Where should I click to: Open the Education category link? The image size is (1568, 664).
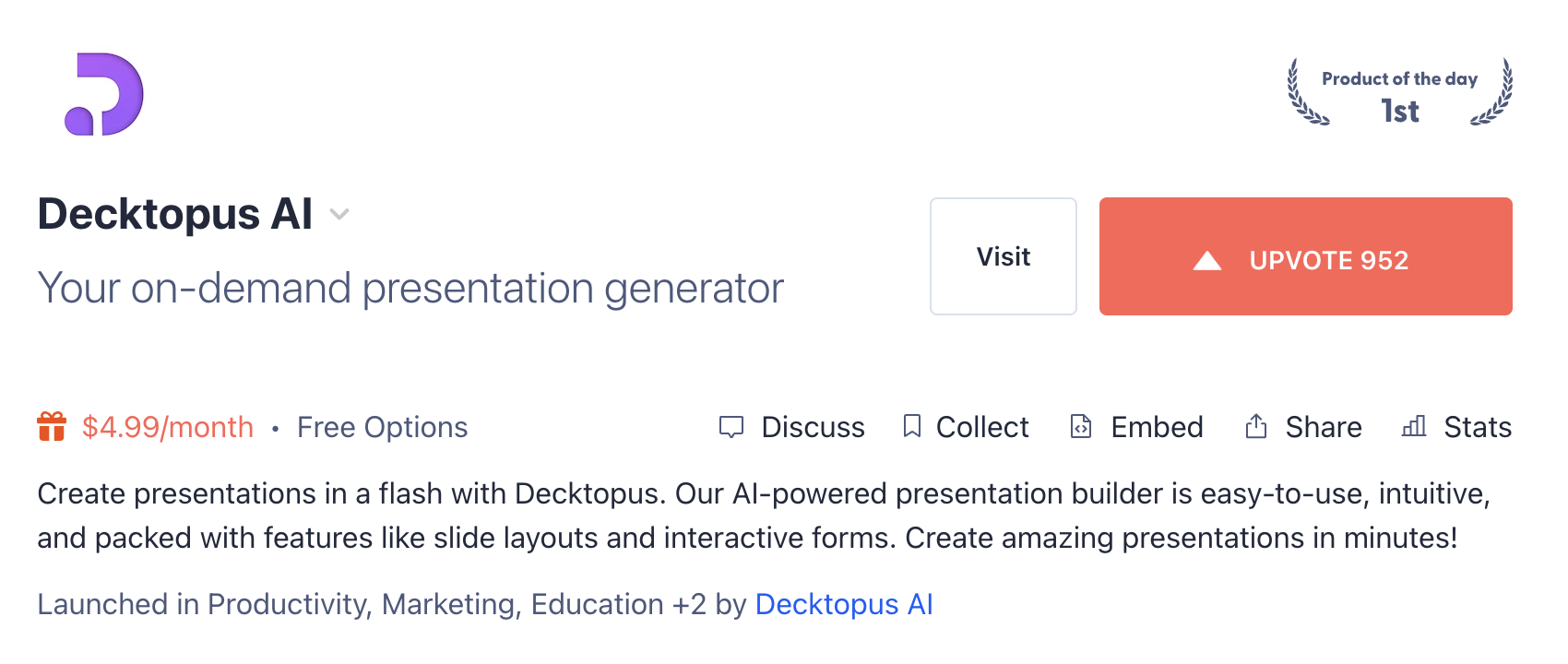[x=597, y=605]
